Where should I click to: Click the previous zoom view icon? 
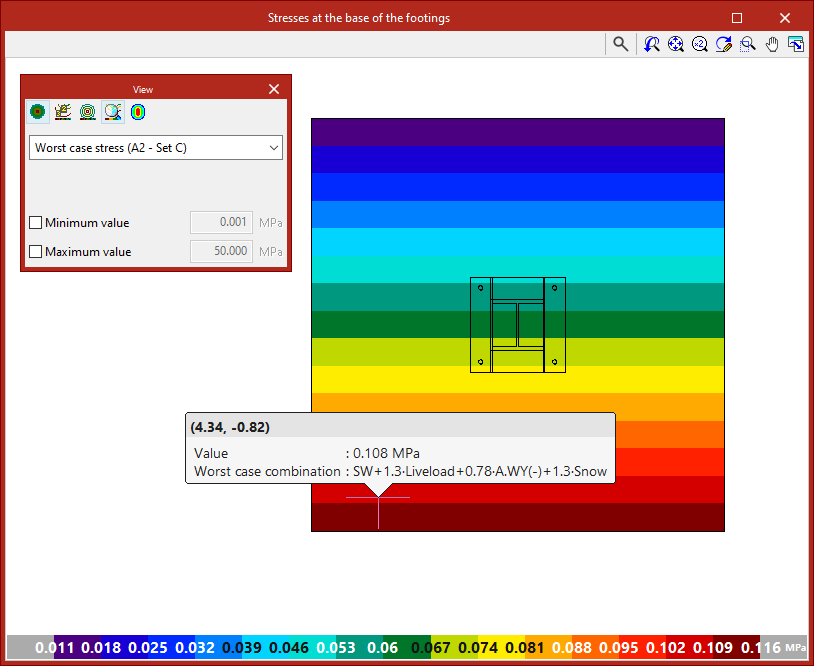coord(651,44)
